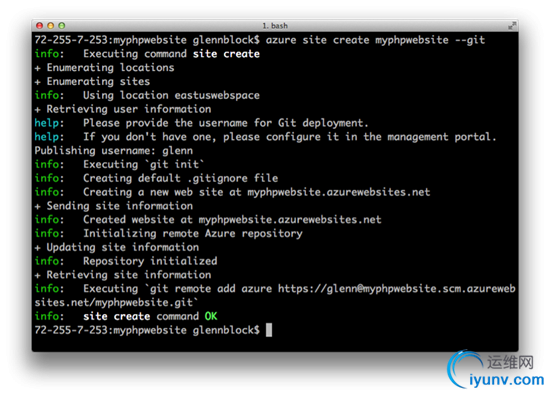Screen dimensions: 550x396
Task: Toggle fullscreen via title bar arrows icon
Action: (512, 26)
